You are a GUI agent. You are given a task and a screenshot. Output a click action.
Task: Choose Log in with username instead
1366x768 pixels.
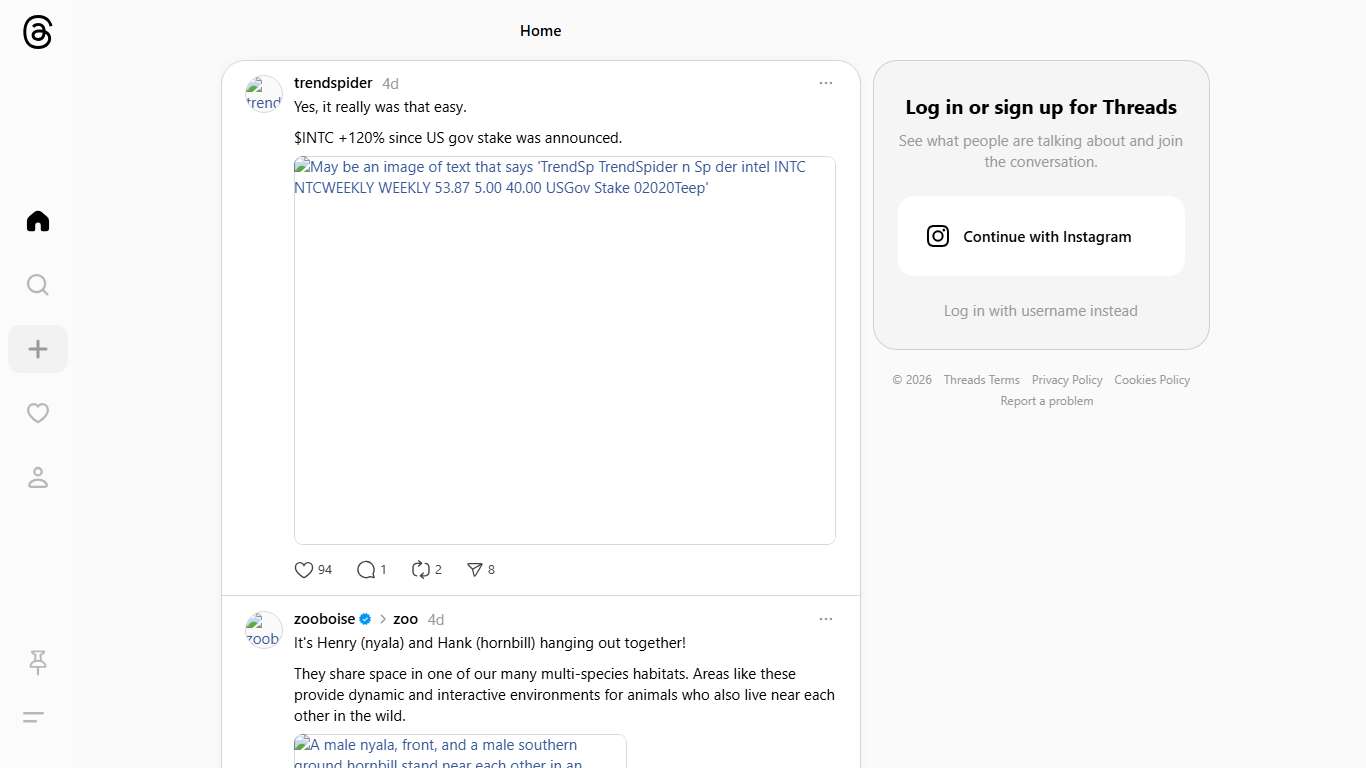[1040, 311]
